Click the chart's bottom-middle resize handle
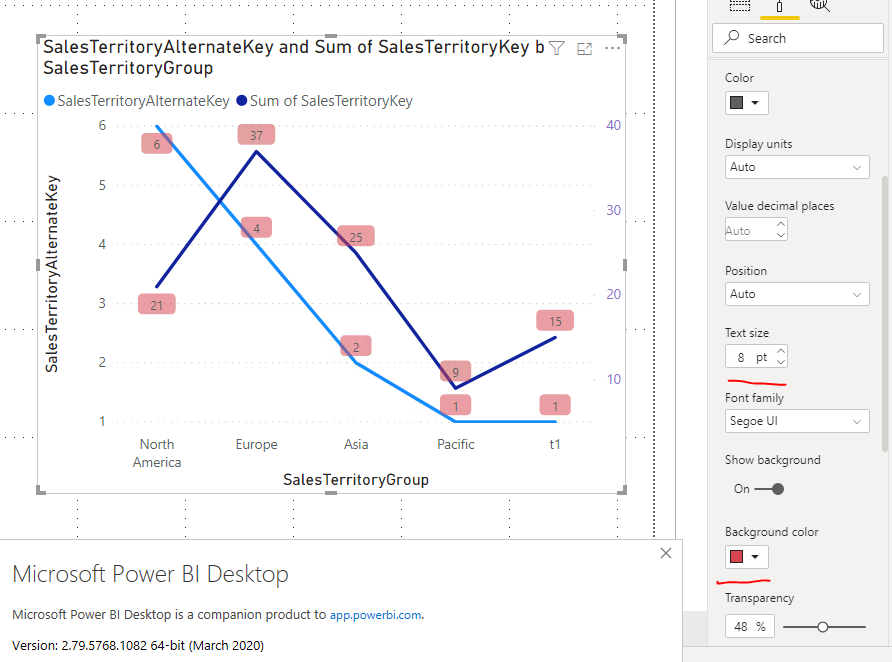This screenshot has width=892, height=662. [x=331, y=493]
